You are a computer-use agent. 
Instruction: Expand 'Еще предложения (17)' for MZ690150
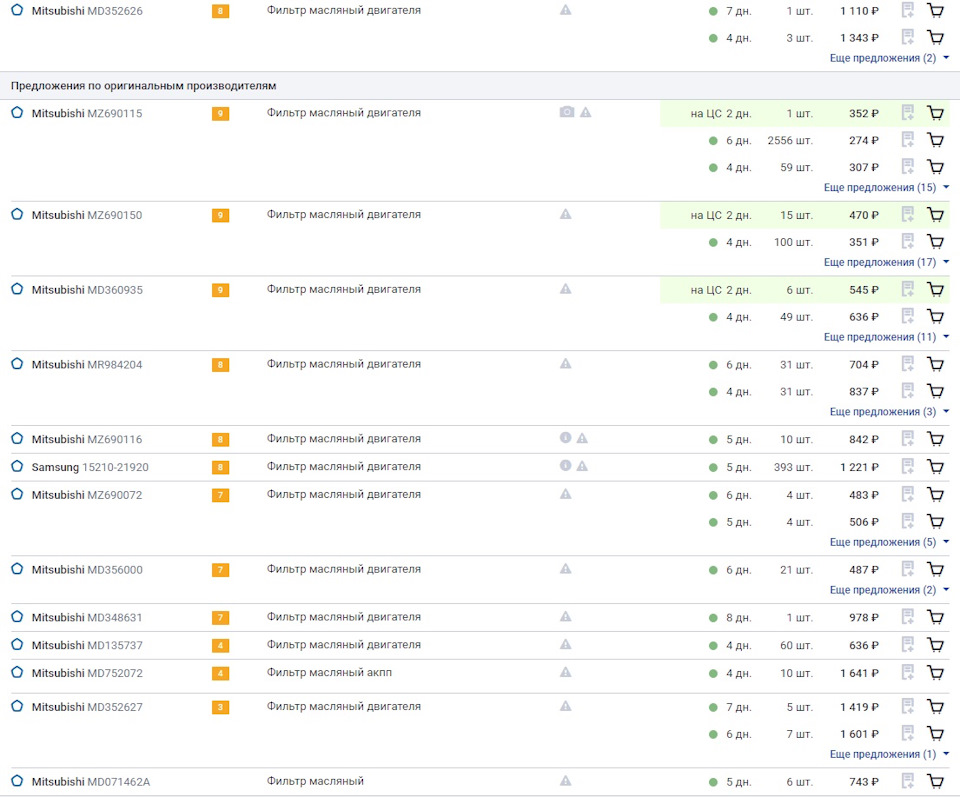coord(886,262)
